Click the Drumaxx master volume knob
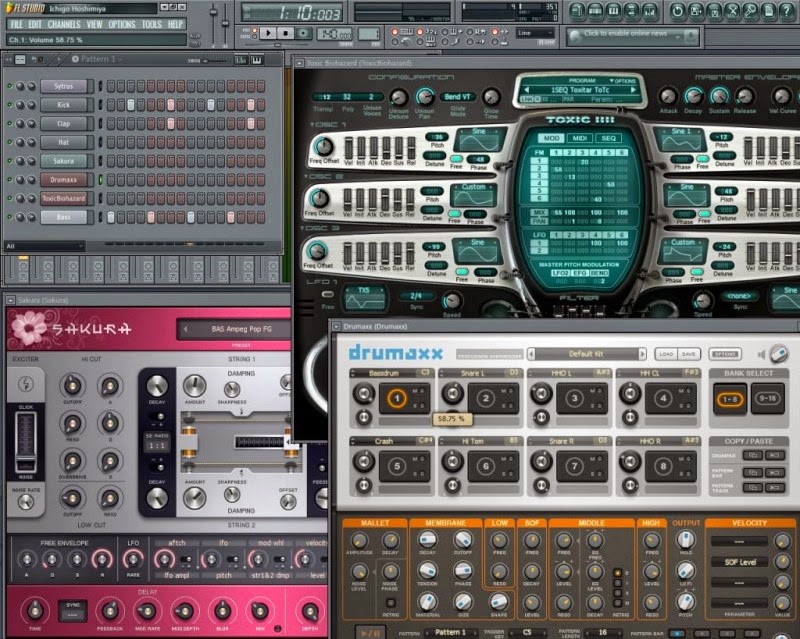The image size is (800, 639). [779, 353]
